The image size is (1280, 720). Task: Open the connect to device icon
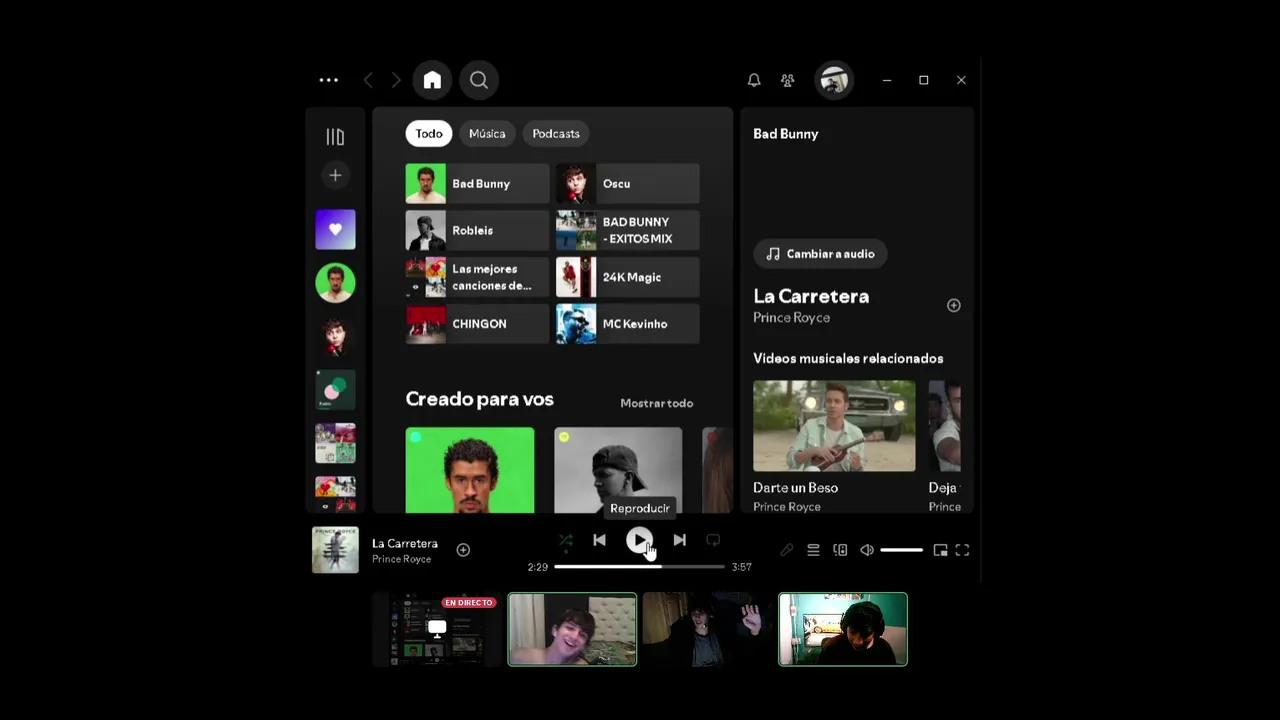(x=840, y=550)
